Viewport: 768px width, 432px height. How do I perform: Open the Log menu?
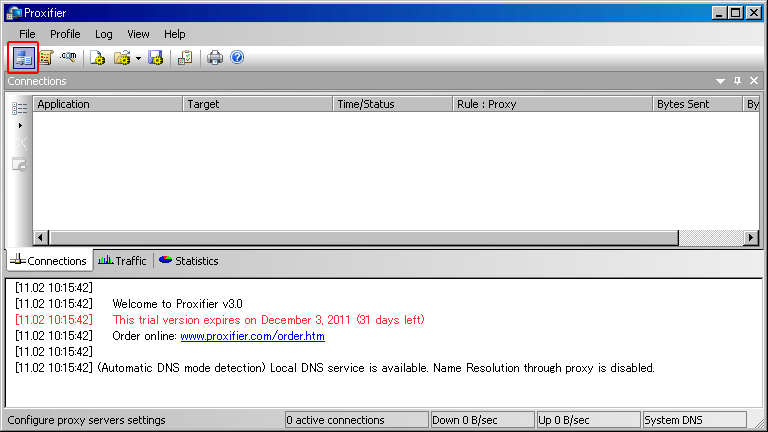(104, 34)
